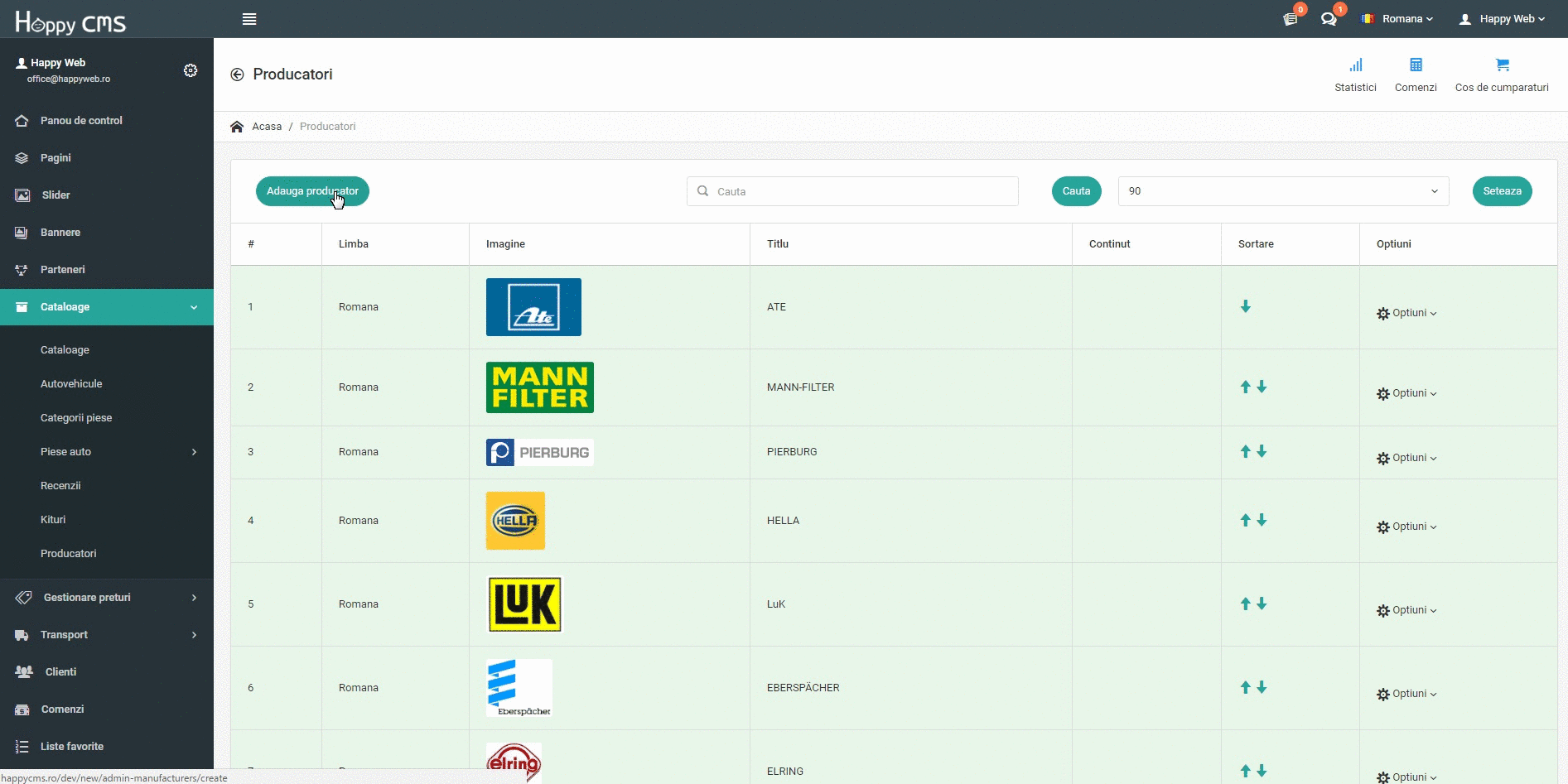
Task: Click the home icon in breadcrumb
Action: [x=237, y=127]
